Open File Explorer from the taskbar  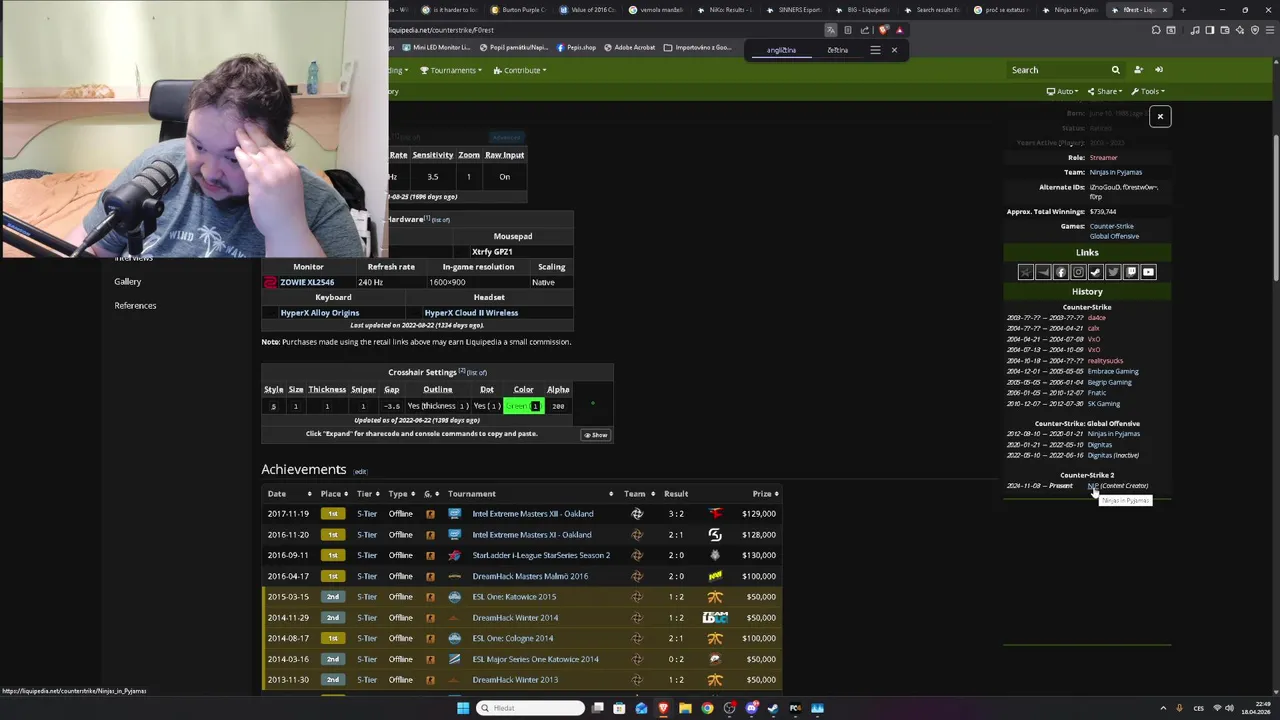coord(685,708)
